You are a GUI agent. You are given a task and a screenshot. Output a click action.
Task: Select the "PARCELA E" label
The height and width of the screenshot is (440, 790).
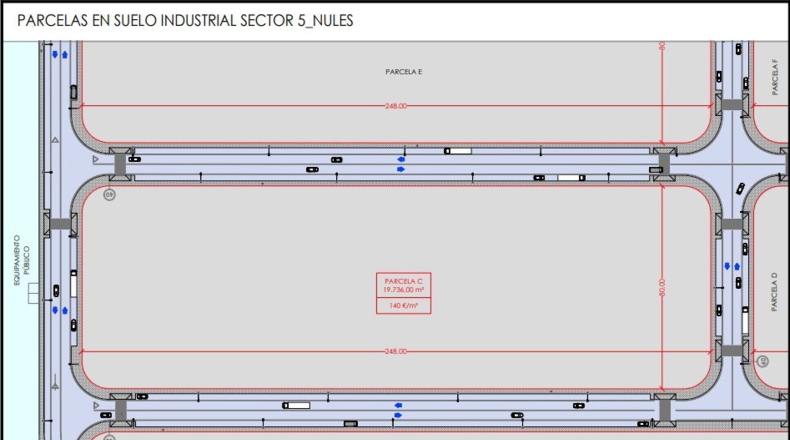(x=404, y=72)
